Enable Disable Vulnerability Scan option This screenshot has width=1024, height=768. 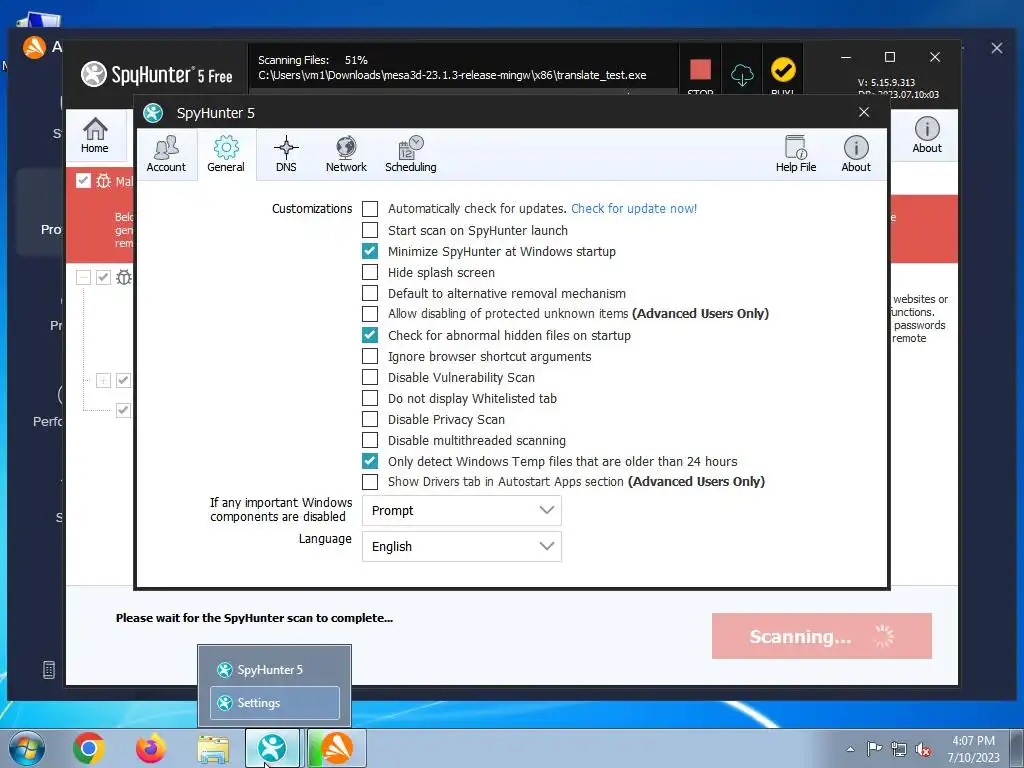pyautogui.click(x=370, y=377)
